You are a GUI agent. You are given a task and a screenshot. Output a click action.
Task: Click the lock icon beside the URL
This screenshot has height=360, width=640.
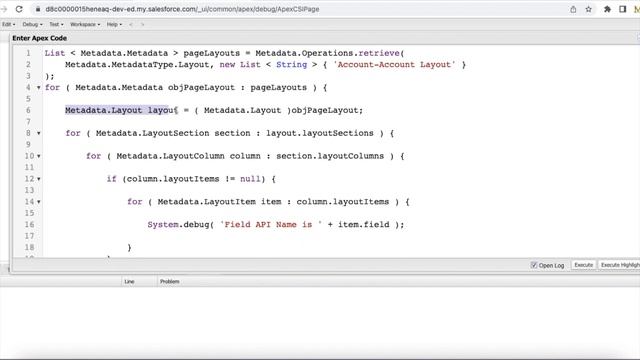[x=38, y=9]
